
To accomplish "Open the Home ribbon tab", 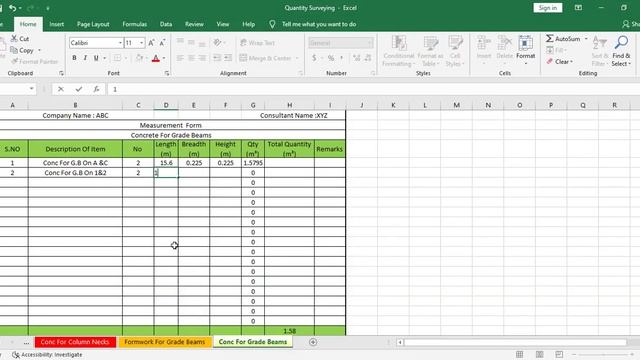I will pos(28,24).
